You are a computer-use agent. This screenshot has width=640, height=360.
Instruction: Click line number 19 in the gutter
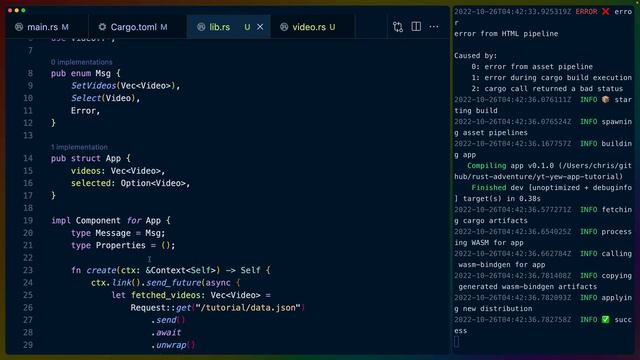click(28, 220)
